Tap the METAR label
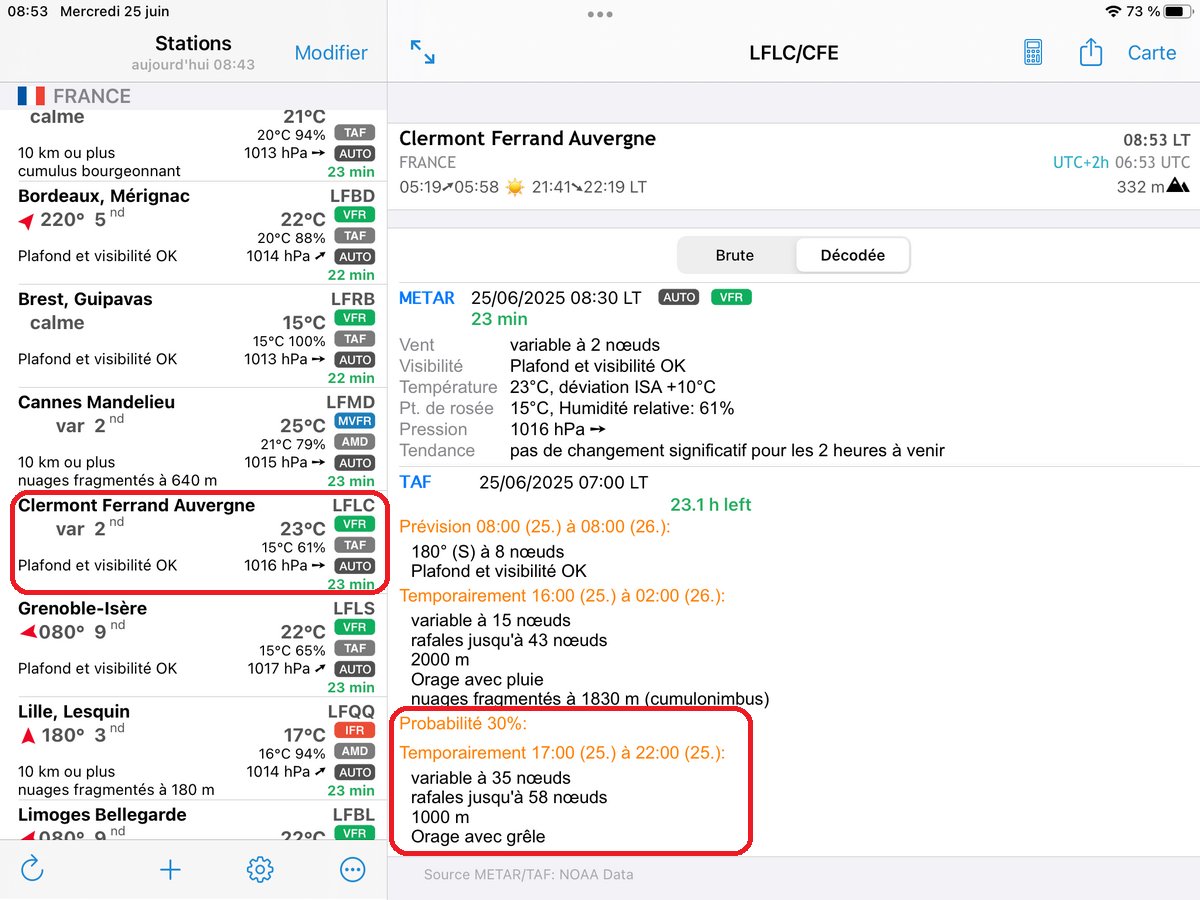 [427, 298]
